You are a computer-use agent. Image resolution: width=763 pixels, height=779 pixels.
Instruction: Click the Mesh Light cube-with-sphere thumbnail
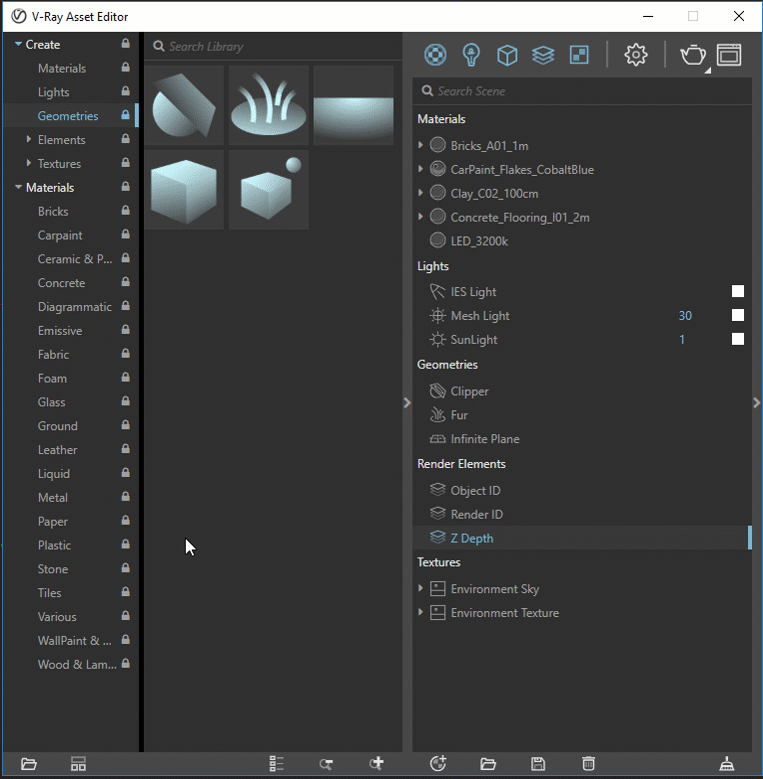tap(268, 190)
